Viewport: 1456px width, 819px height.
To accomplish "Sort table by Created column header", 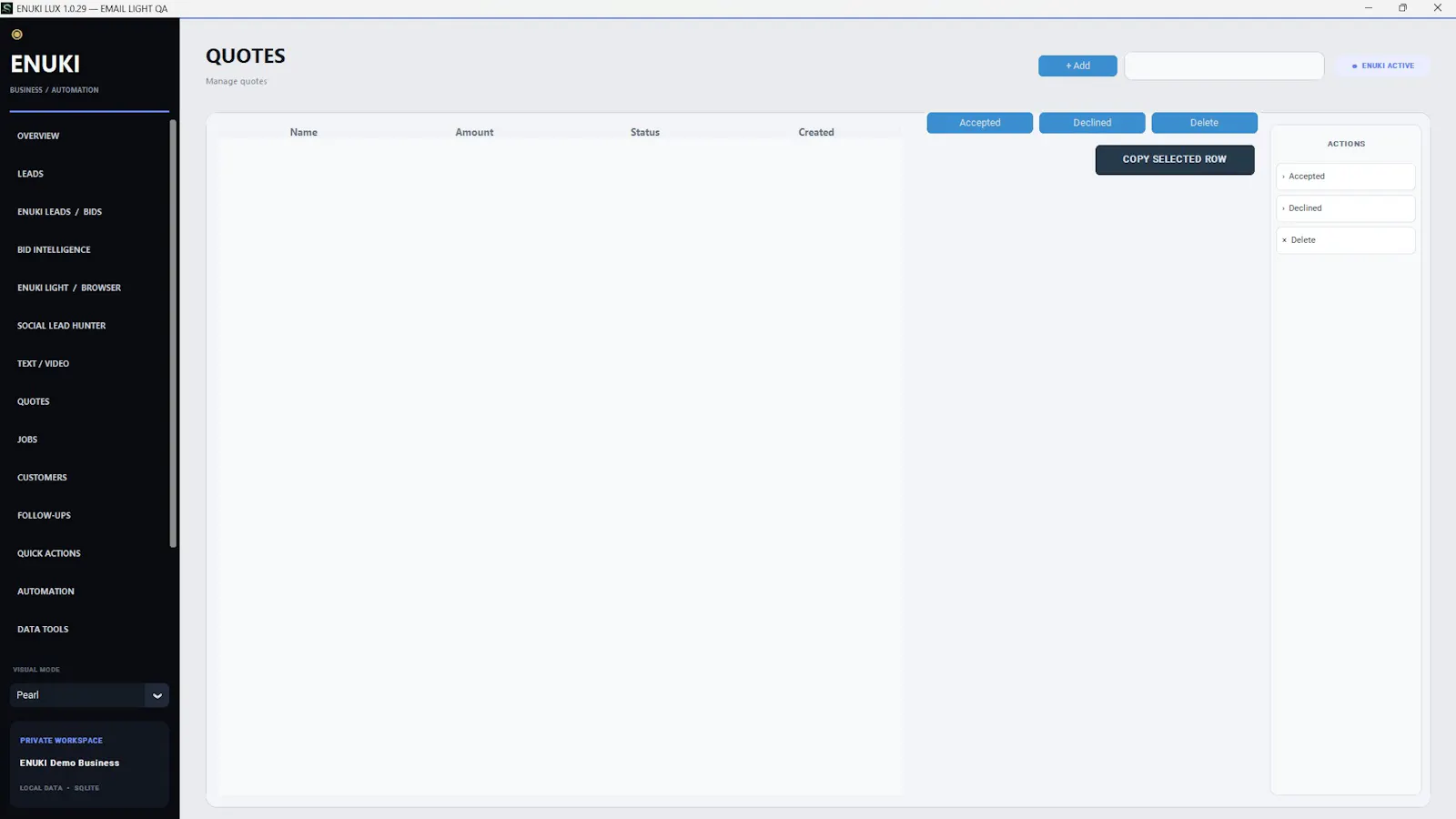I will coord(816,133).
